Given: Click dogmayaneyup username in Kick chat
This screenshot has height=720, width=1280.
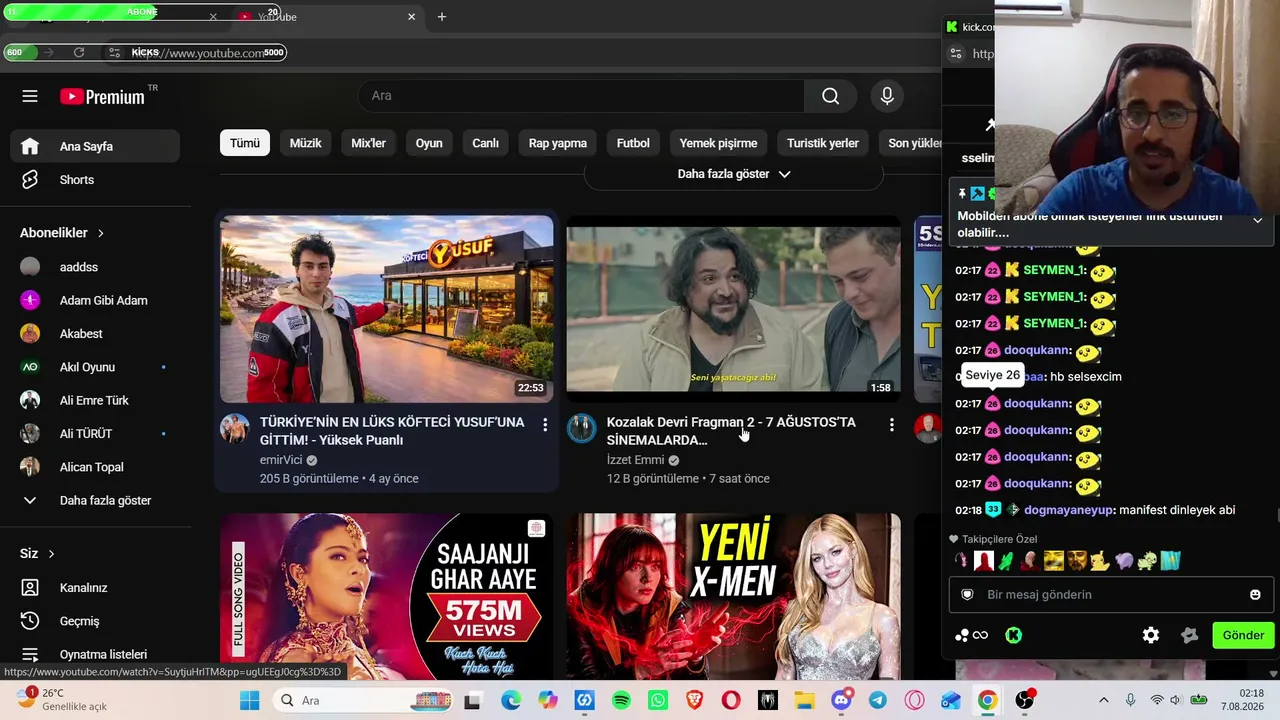Looking at the screenshot, I should coord(1068,510).
